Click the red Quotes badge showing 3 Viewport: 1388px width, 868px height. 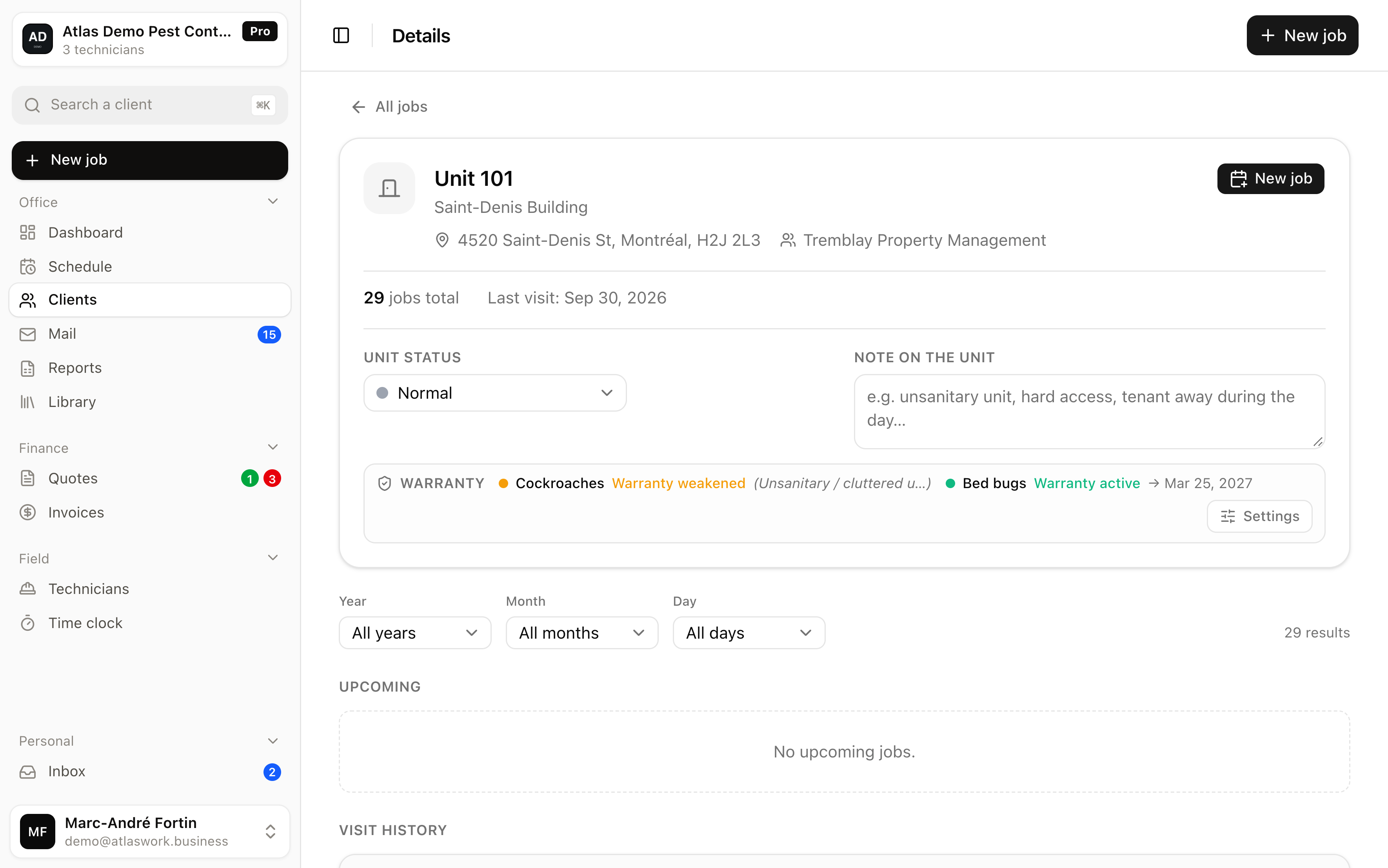pyautogui.click(x=272, y=478)
